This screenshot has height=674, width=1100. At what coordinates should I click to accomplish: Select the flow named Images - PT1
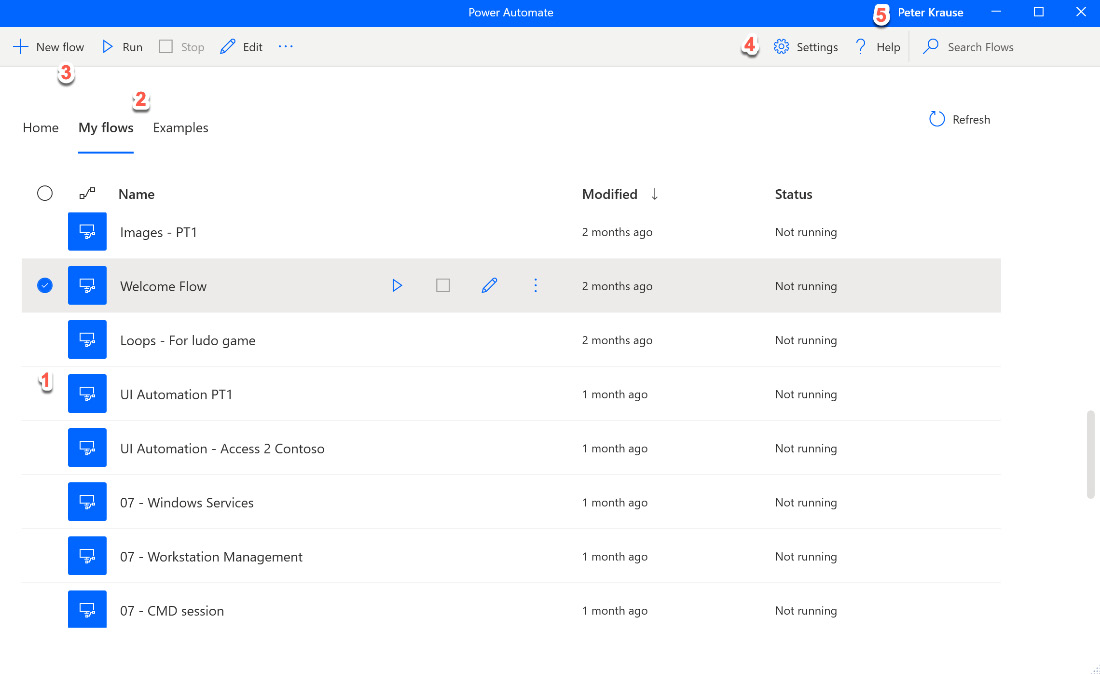click(x=159, y=232)
